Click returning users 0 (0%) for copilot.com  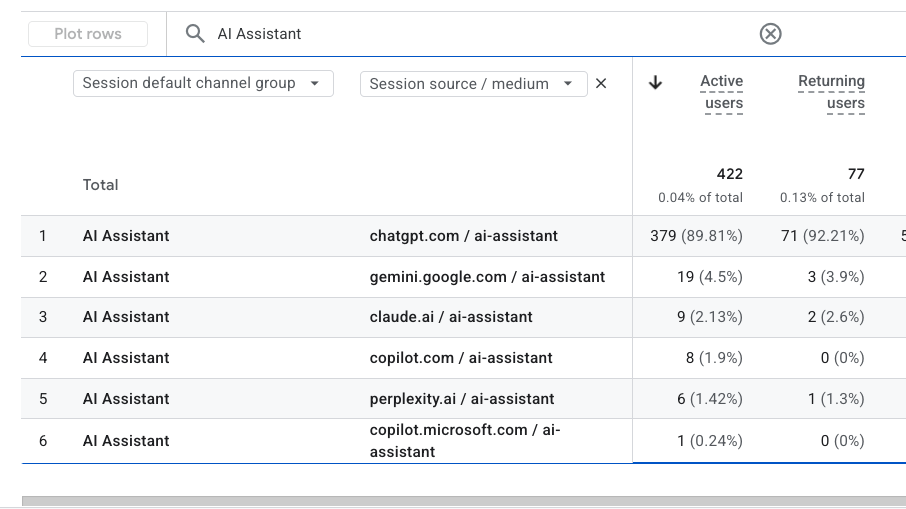[x=842, y=358]
